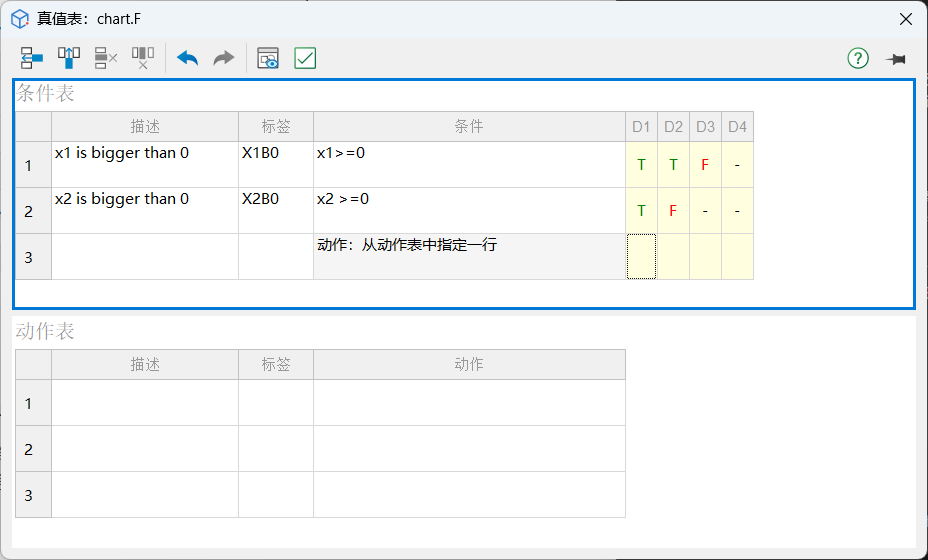Run diagnostics with green checkmark icon
The height and width of the screenshot is (560, 928).
pos(305,58)
